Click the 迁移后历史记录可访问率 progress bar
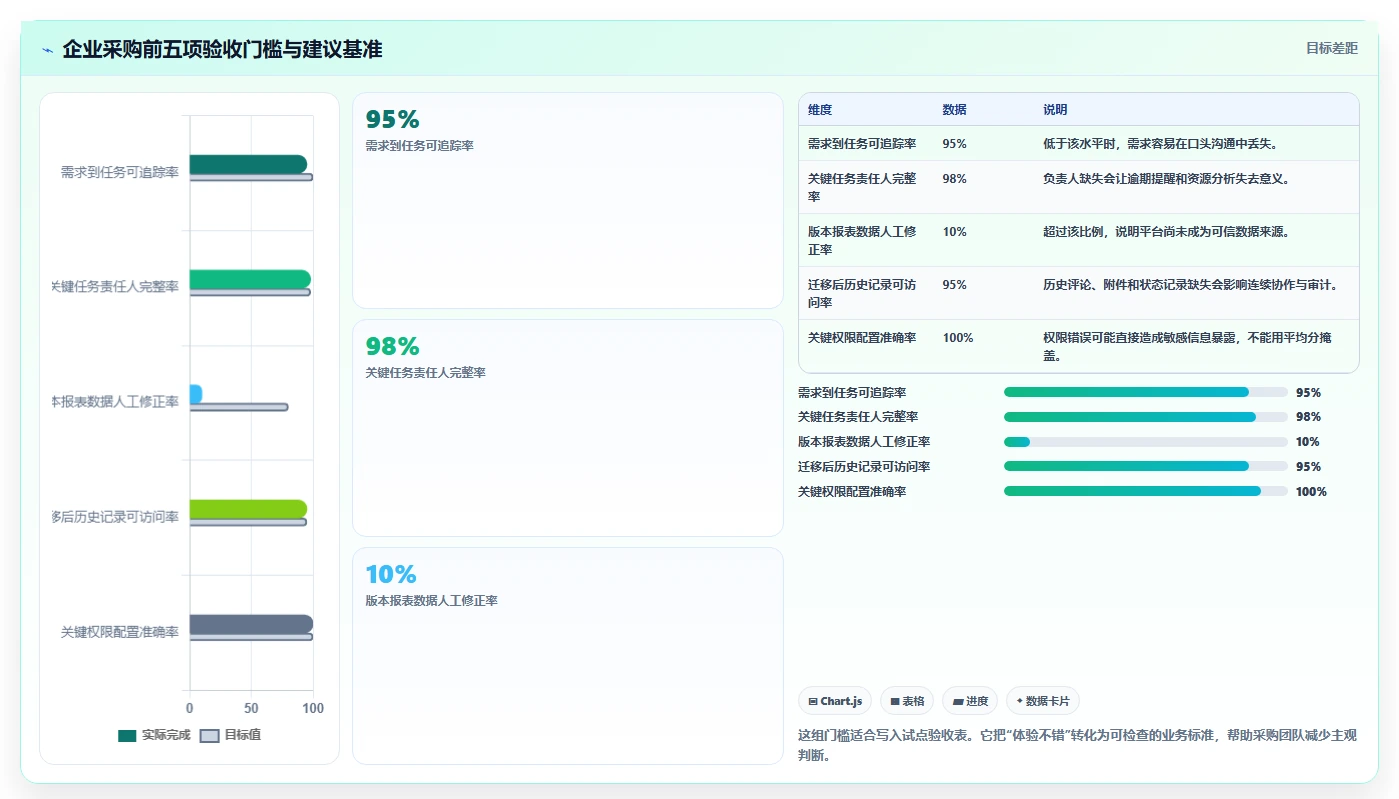Viewport: 1399px width, 799px height. (x=1146, y=466)
